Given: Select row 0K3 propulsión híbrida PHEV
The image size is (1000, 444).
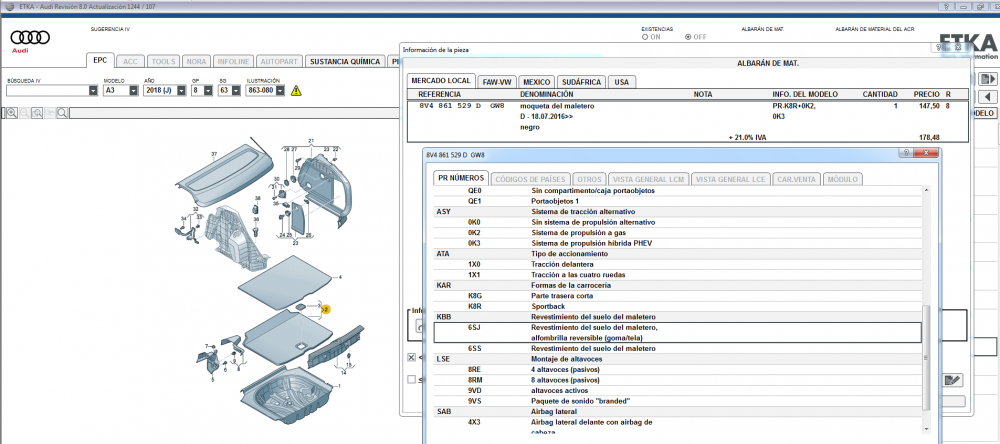Looking at the screenshot, I should 677,243.
